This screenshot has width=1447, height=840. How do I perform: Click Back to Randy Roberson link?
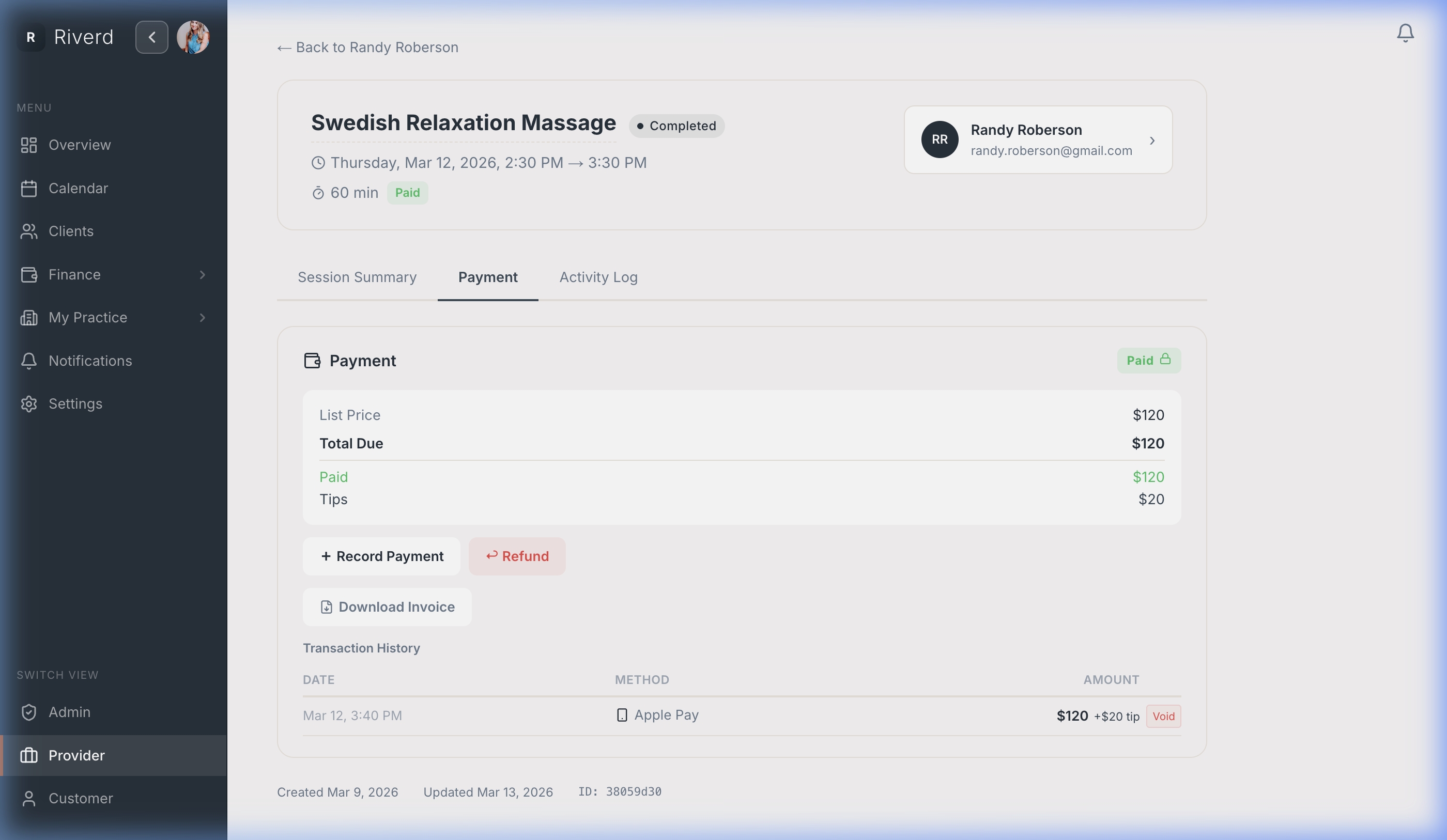[x=367, y=47]
